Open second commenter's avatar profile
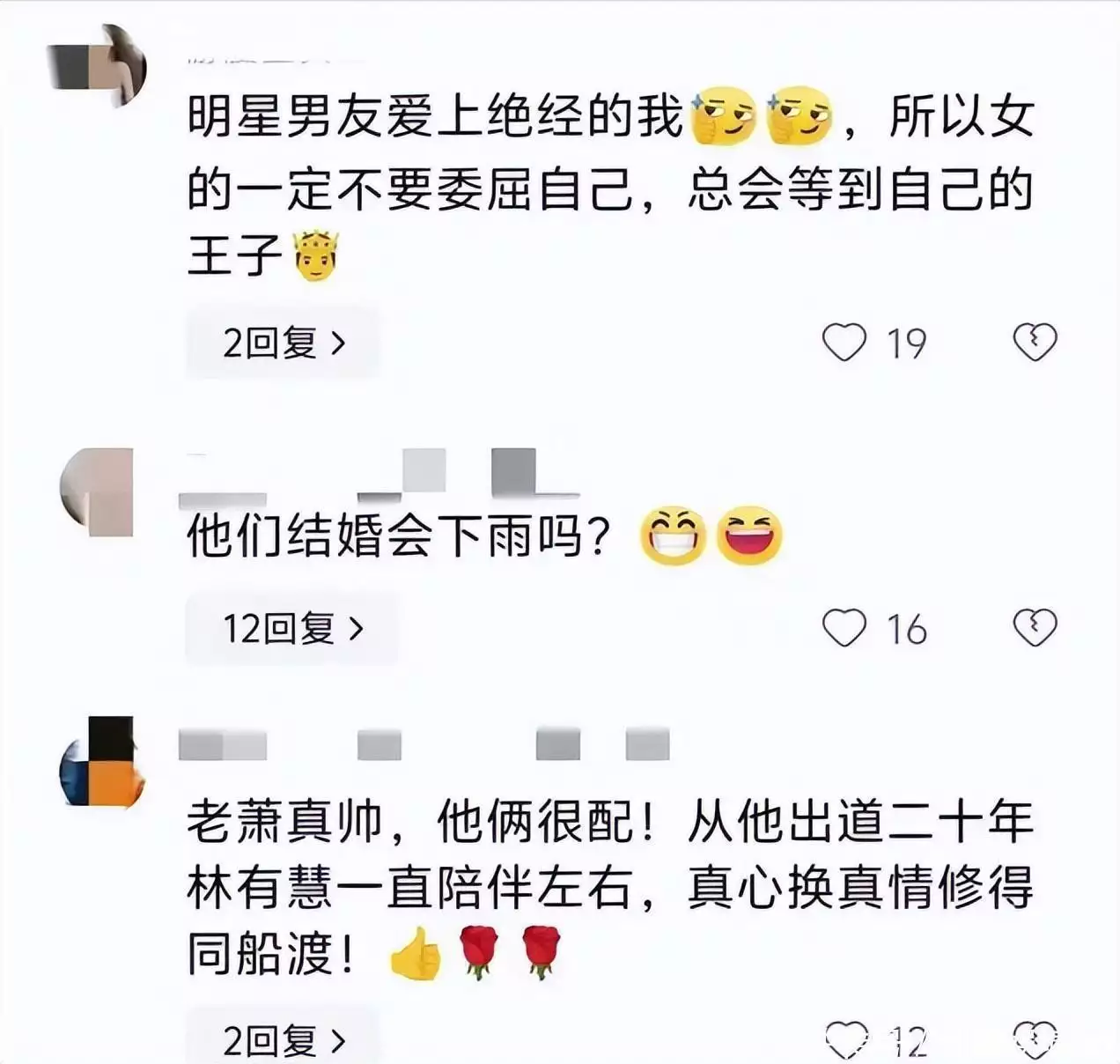1120x1064 pixels. coord(96,491)
